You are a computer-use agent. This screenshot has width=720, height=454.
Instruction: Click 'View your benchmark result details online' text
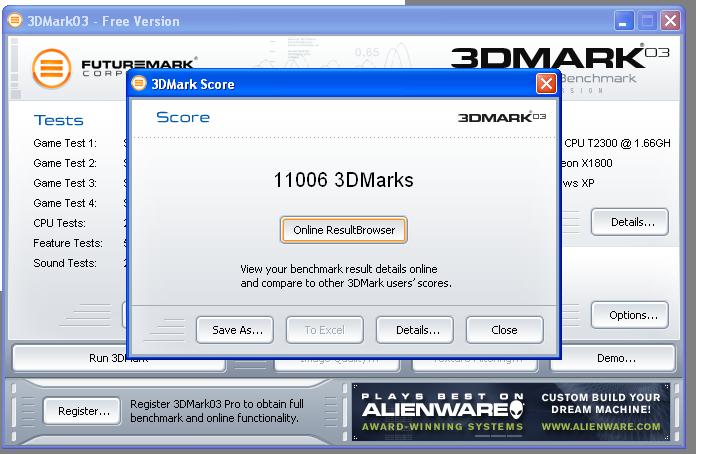point(339,269)
